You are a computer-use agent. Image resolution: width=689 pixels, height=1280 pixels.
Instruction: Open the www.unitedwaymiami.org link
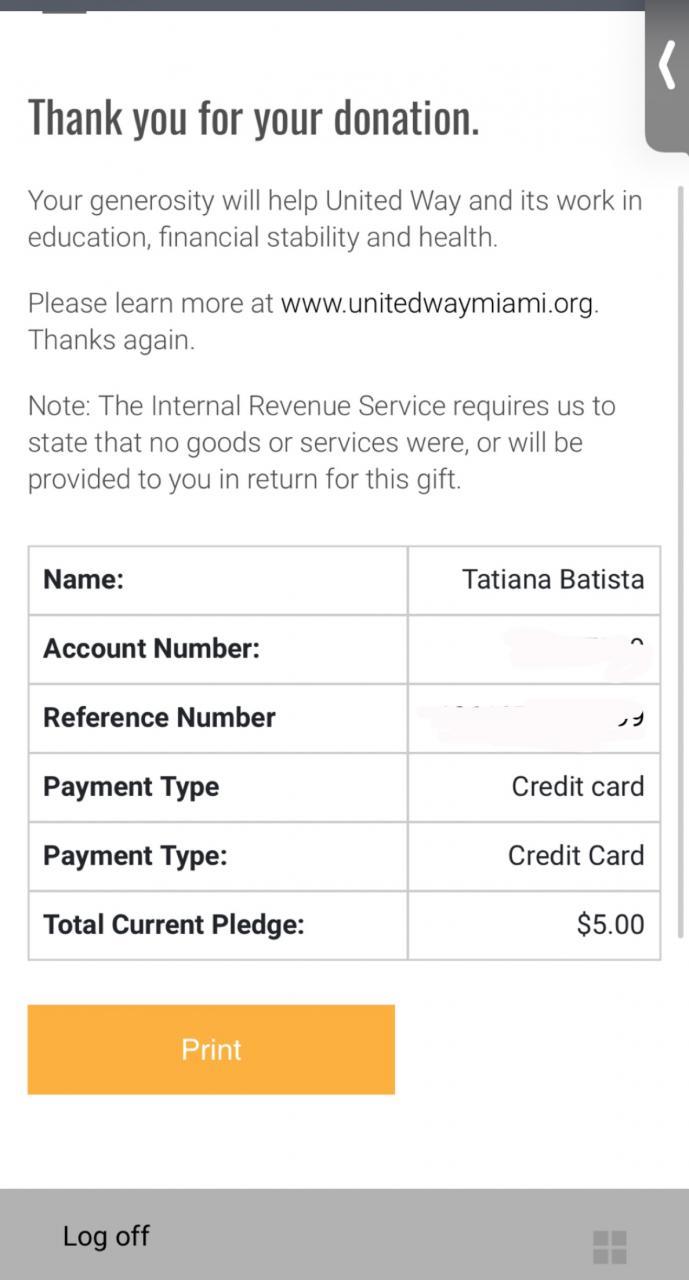[x=437, y=304]
